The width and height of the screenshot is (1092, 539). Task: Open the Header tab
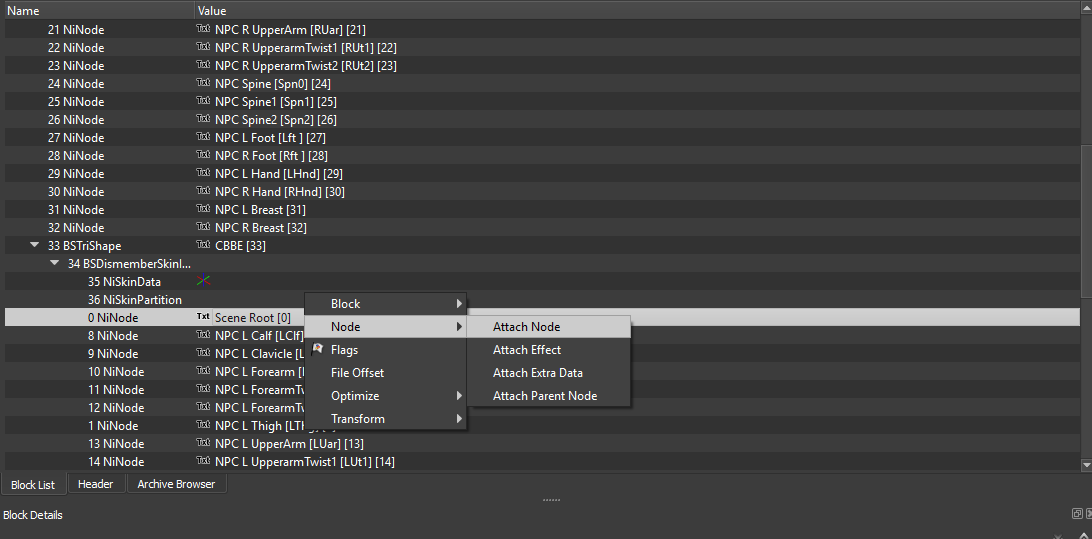pos(96,484)
